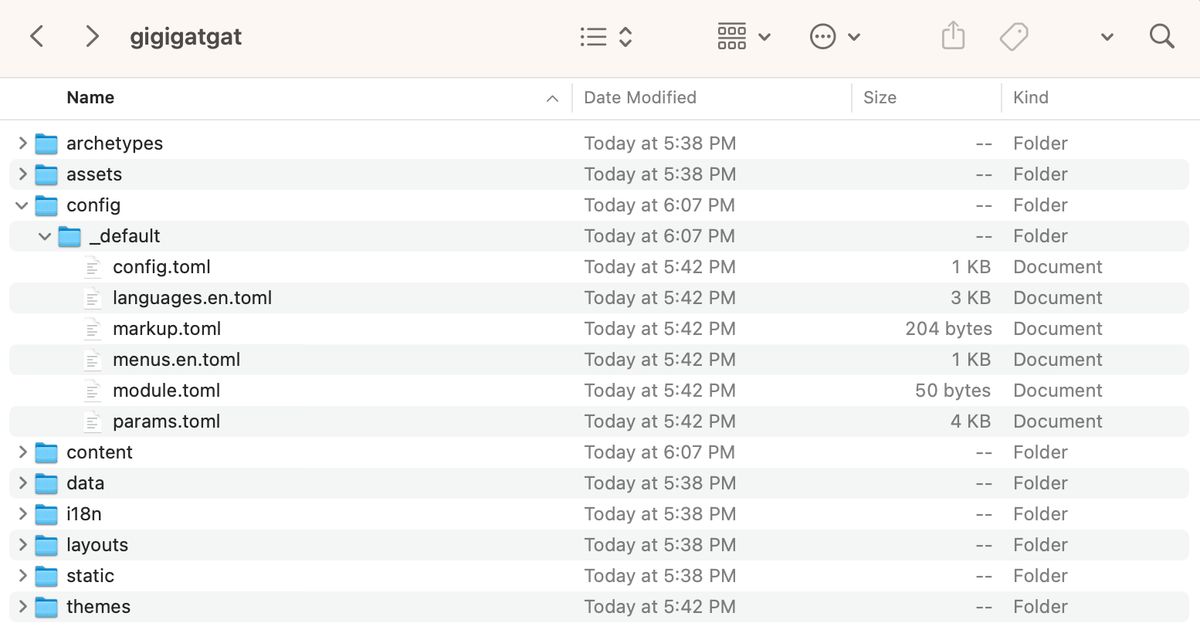Open the grouping options dropdown
Image resolution: width=1200 pixels, height=636 pixels.
[744, 37]
